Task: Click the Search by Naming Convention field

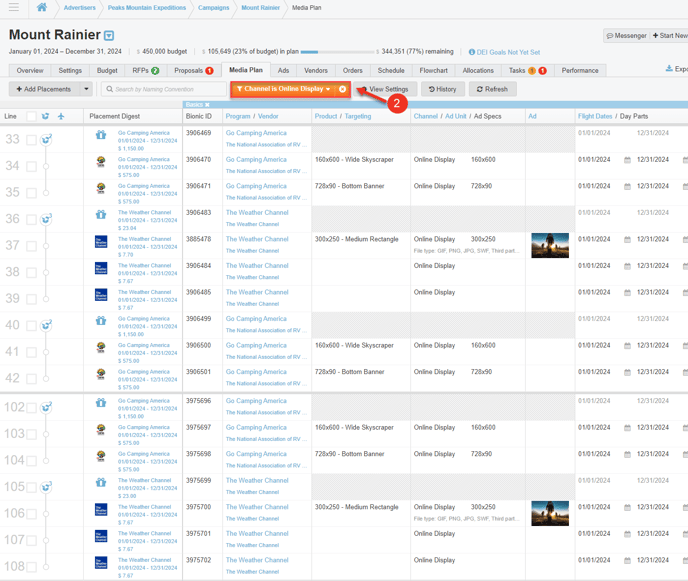Action: tap(164, 89)
